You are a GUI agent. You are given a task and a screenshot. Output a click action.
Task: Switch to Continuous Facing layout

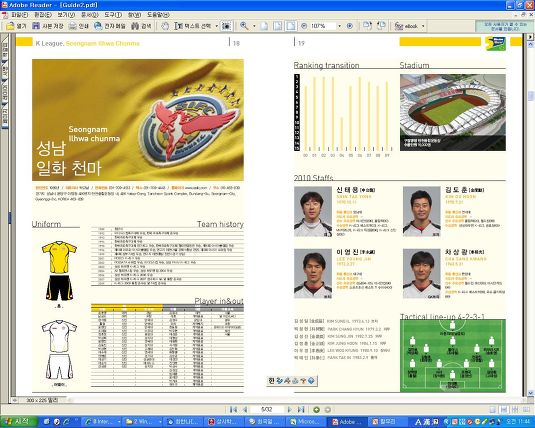515,409
